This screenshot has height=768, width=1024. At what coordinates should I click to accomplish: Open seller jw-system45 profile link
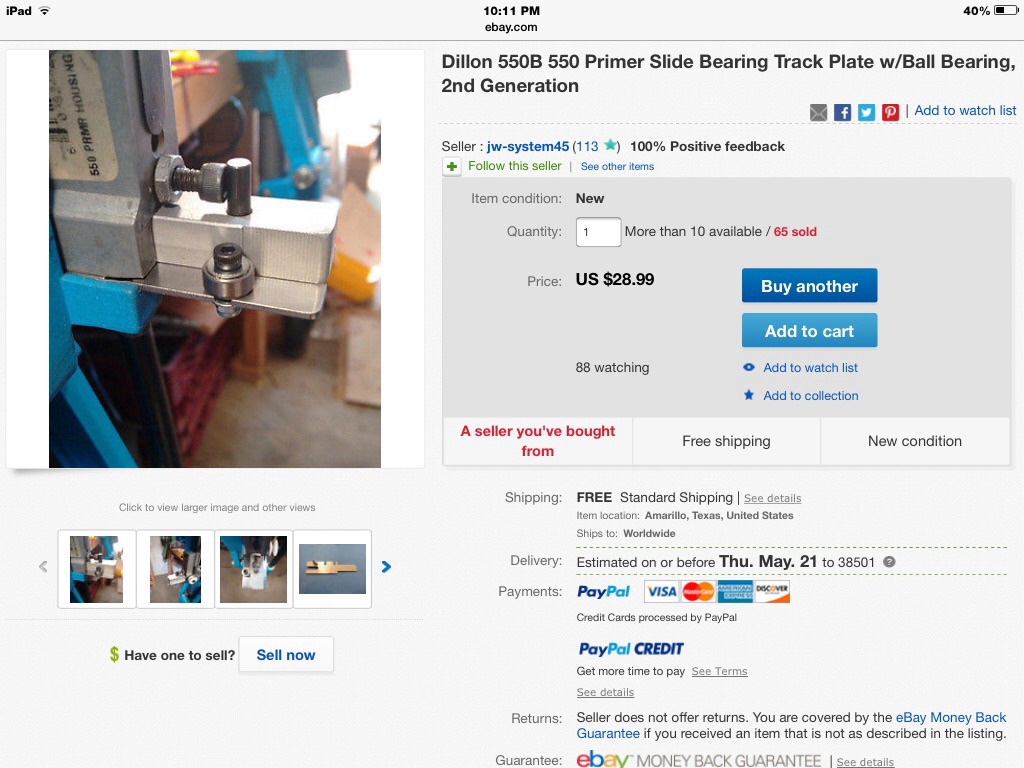click(x=528, y=147)
